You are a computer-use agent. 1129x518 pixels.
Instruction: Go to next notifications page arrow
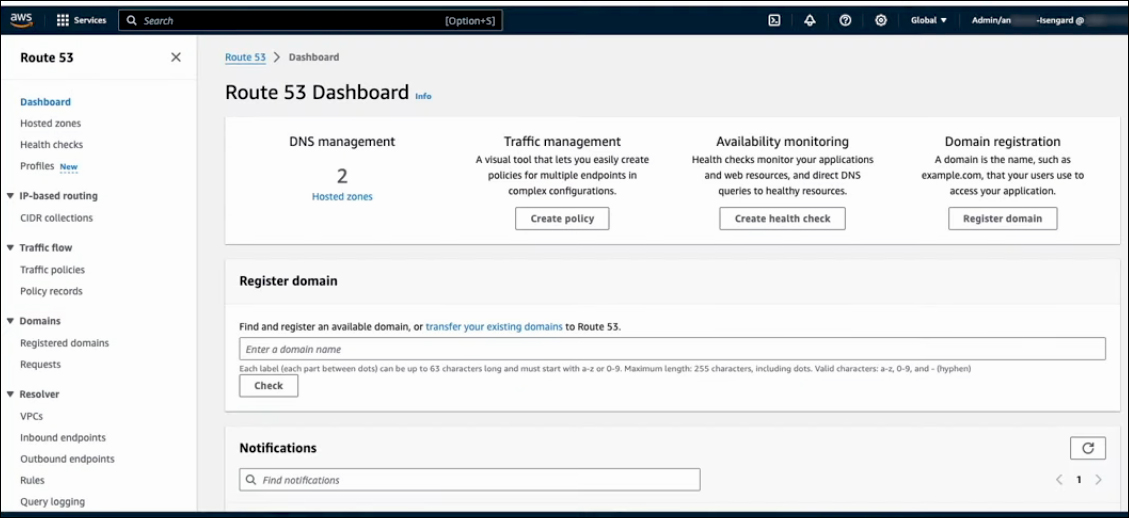tap(1098, 480)
